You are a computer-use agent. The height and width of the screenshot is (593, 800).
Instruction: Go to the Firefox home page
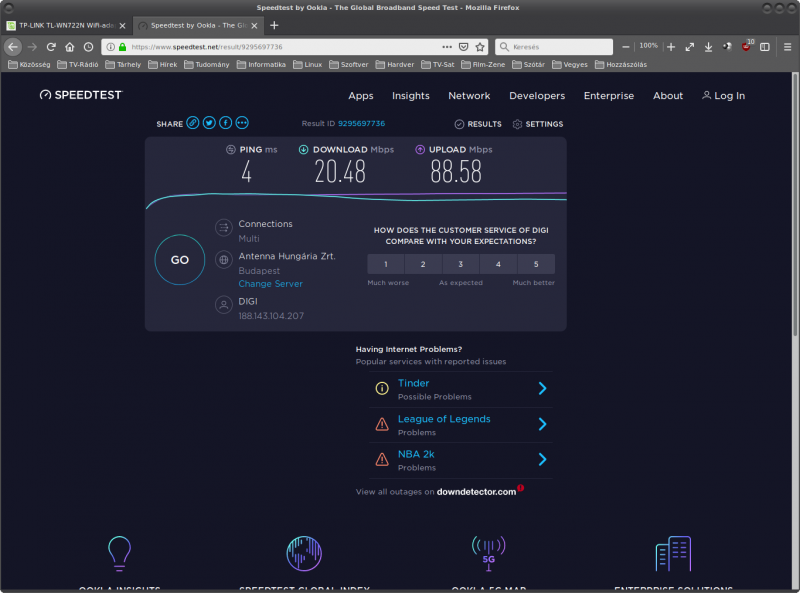point(70,47)
